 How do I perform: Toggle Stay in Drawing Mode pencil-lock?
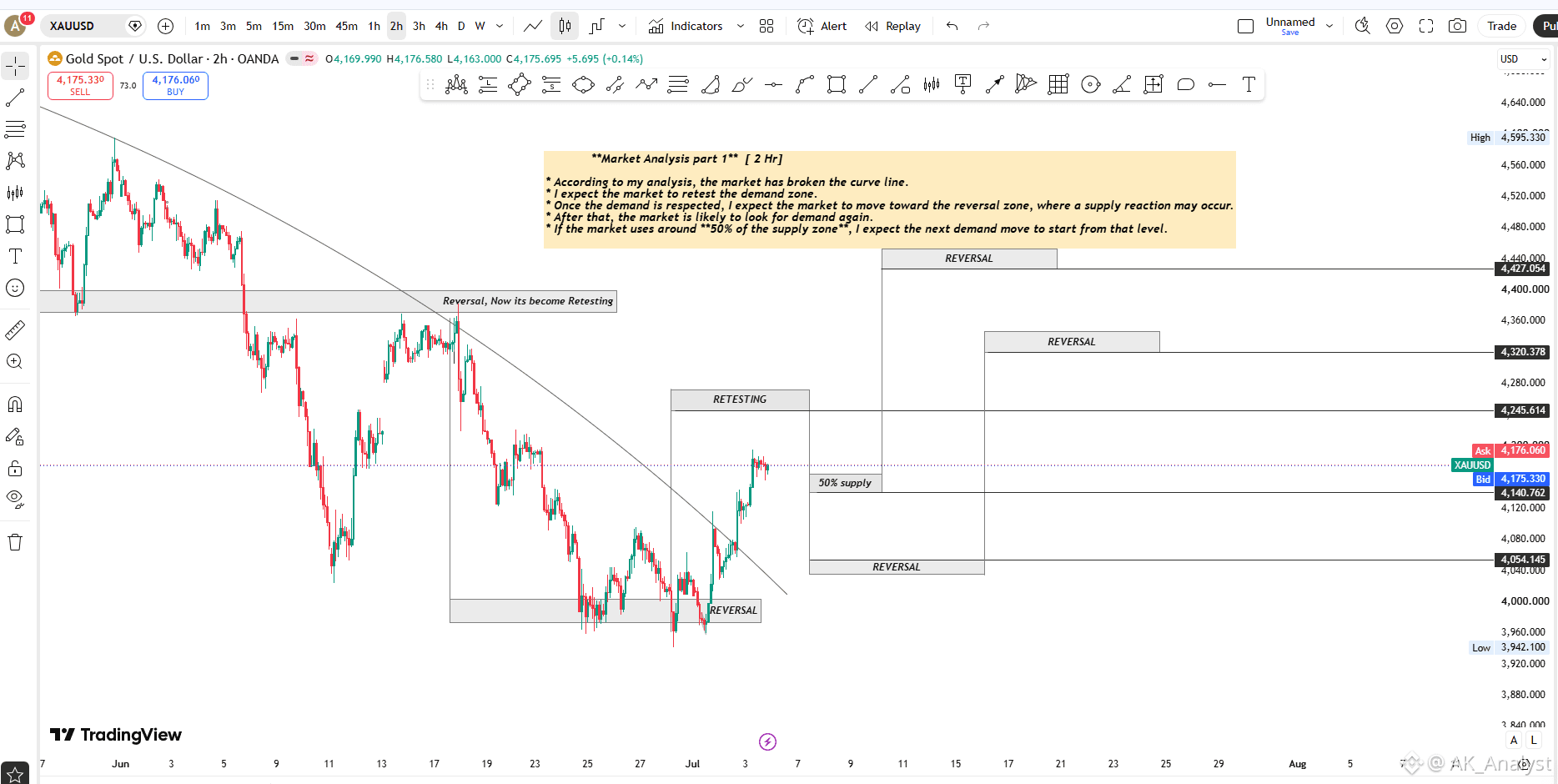pyautogui.click(x=15, y=436)
